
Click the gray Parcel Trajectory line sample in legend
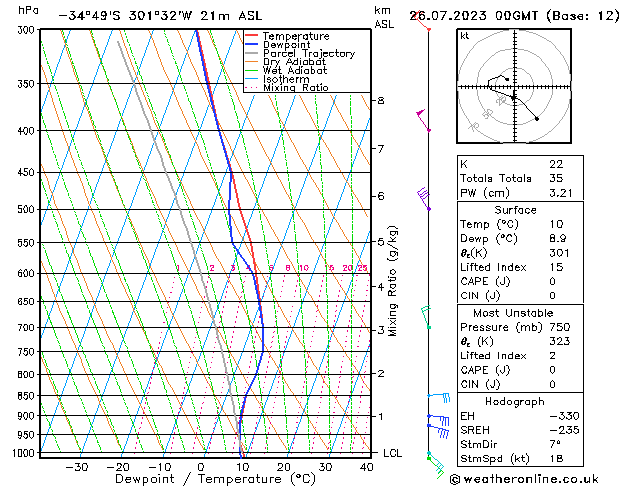(x=251, y=53)
